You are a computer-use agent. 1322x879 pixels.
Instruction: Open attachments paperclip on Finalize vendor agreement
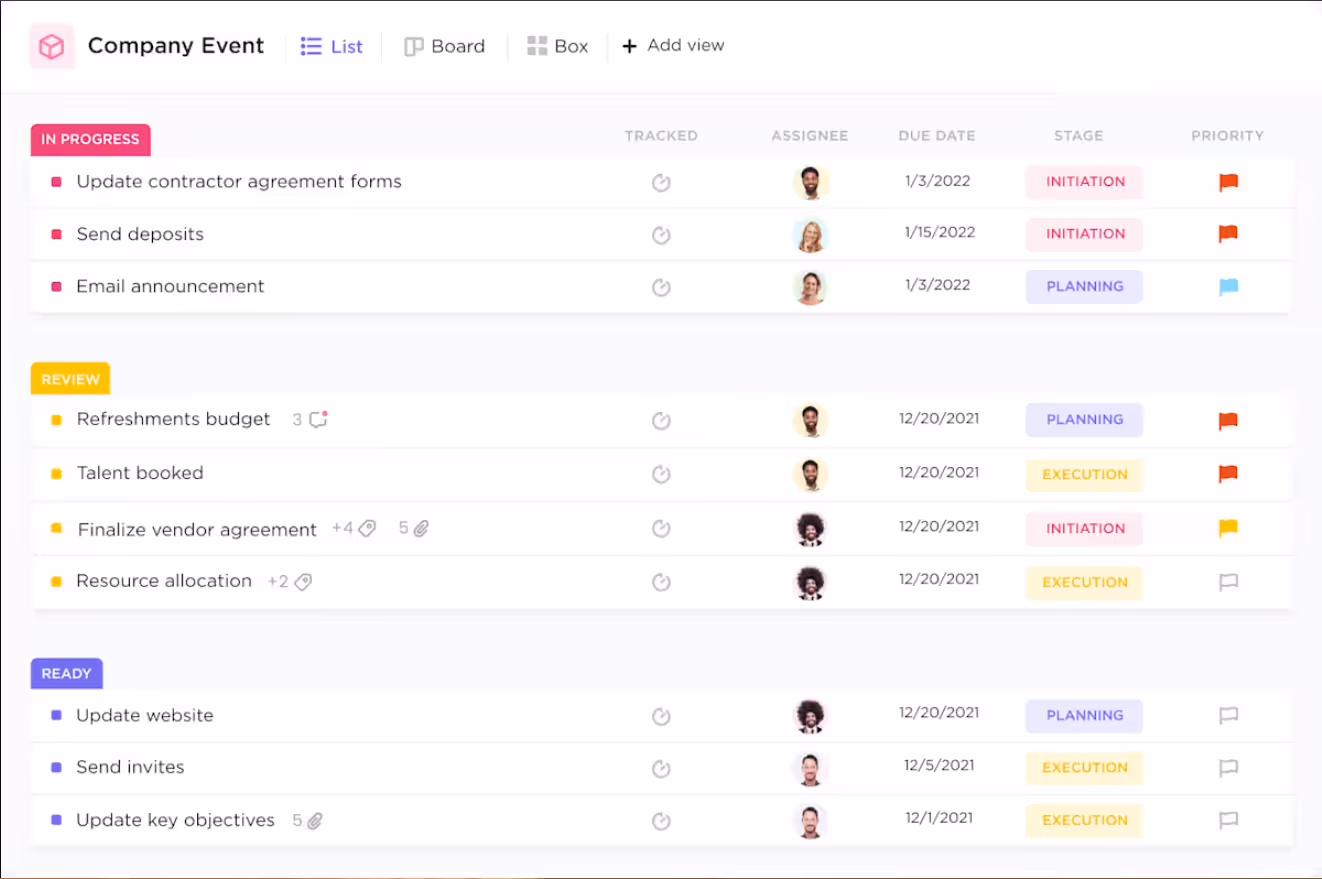tap(421, 528)
